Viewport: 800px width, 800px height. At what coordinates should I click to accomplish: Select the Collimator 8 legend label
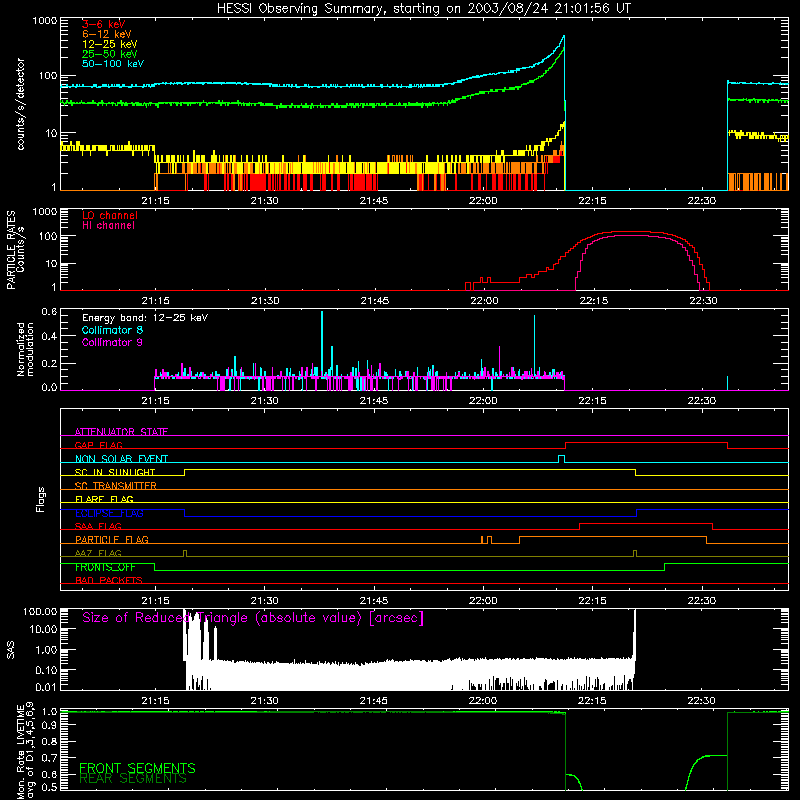coord(112,330)
